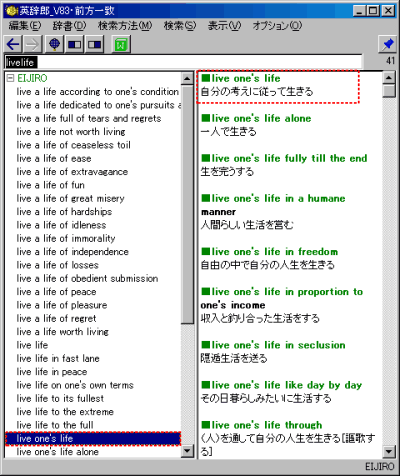Select 'live a life of regret'
400x476 pixels.
56,318
